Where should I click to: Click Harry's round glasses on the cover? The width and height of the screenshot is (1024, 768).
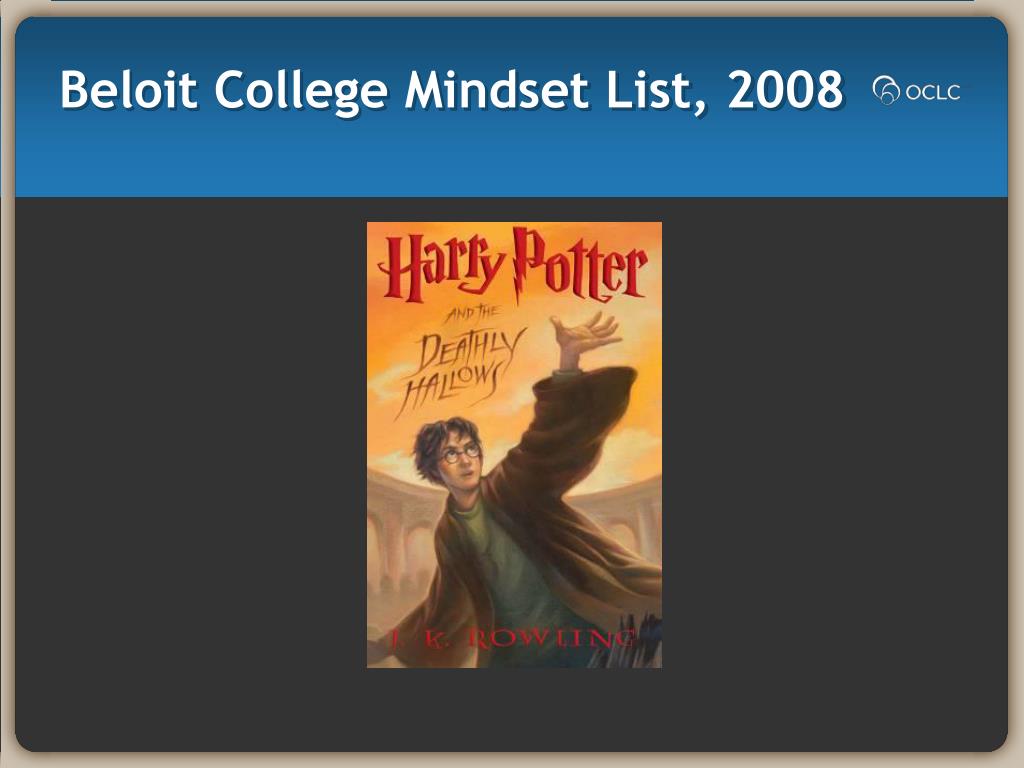(461, 453)
